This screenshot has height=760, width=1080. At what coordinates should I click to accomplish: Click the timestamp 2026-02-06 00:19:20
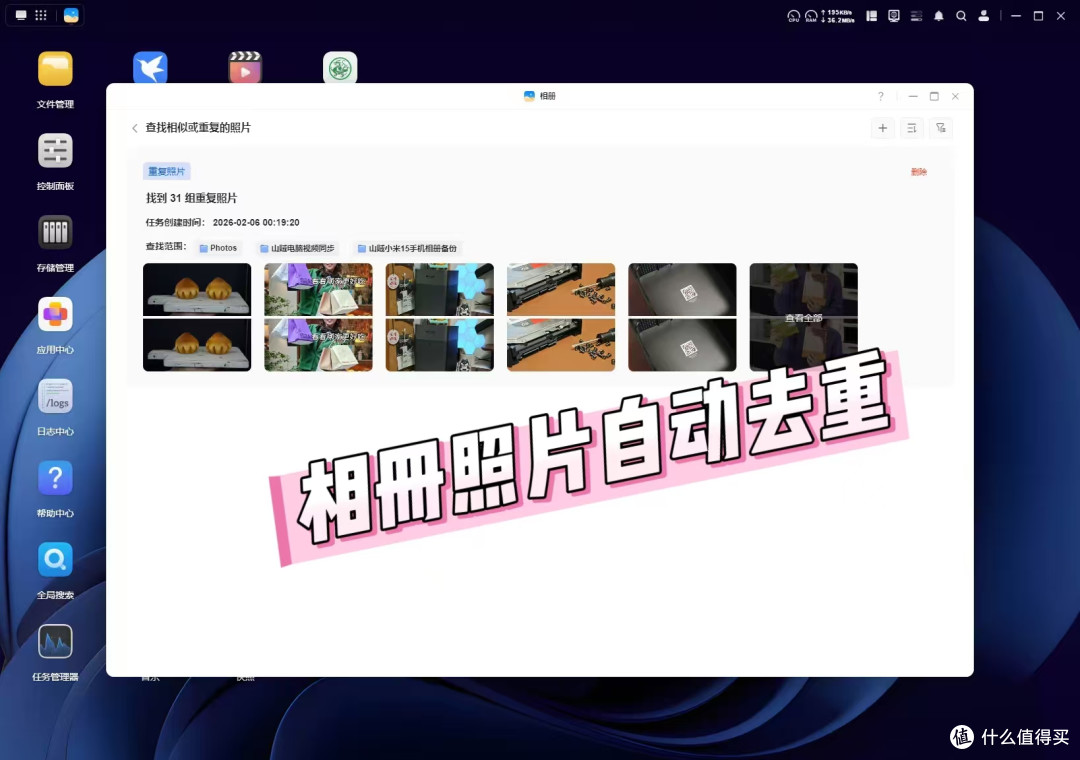pos(256,223)
